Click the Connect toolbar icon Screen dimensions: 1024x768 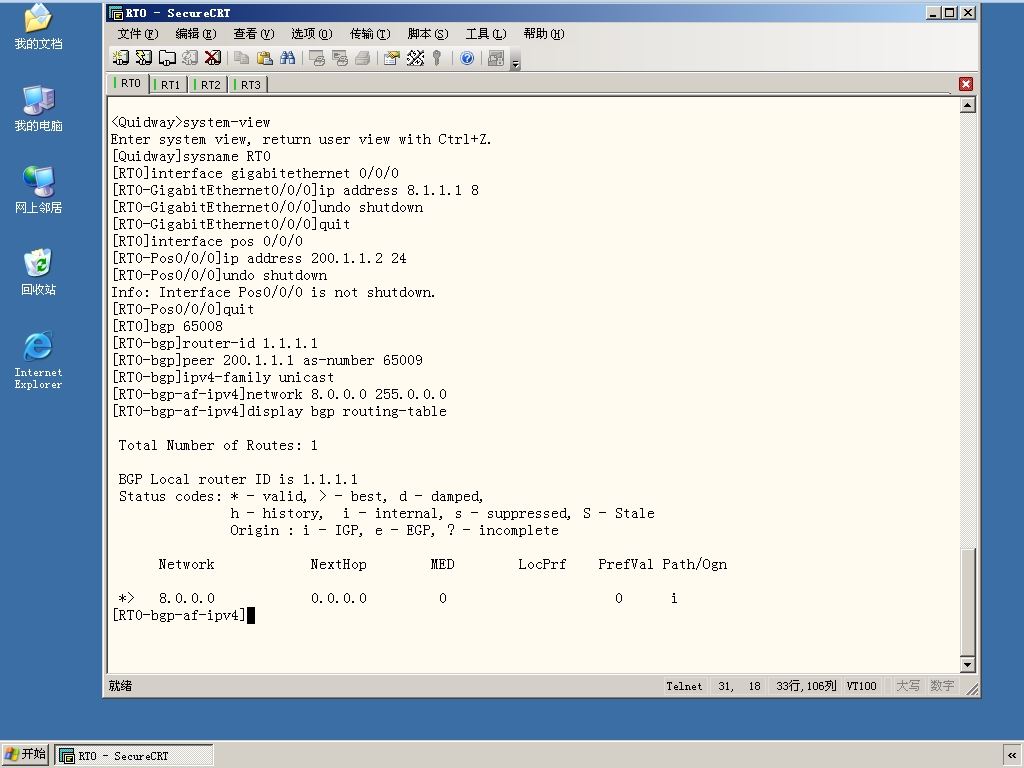pos(121,58)
